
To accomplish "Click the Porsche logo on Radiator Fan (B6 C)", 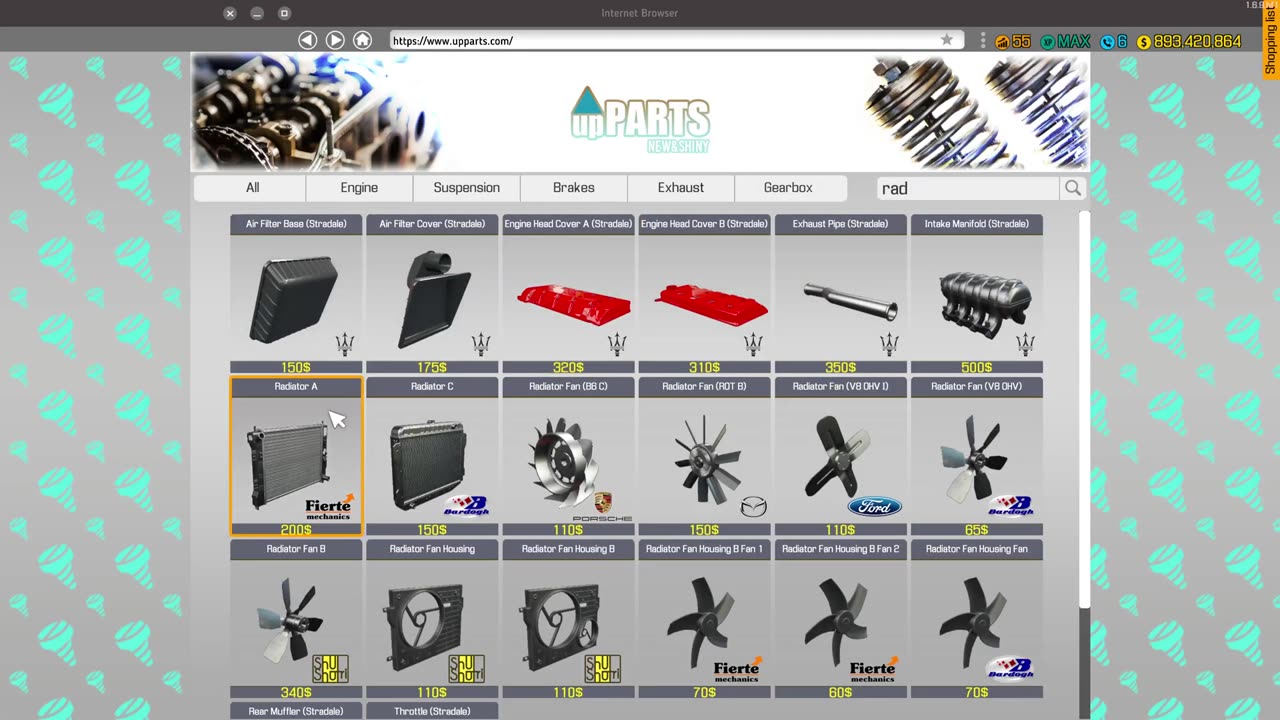I will 602,508.
